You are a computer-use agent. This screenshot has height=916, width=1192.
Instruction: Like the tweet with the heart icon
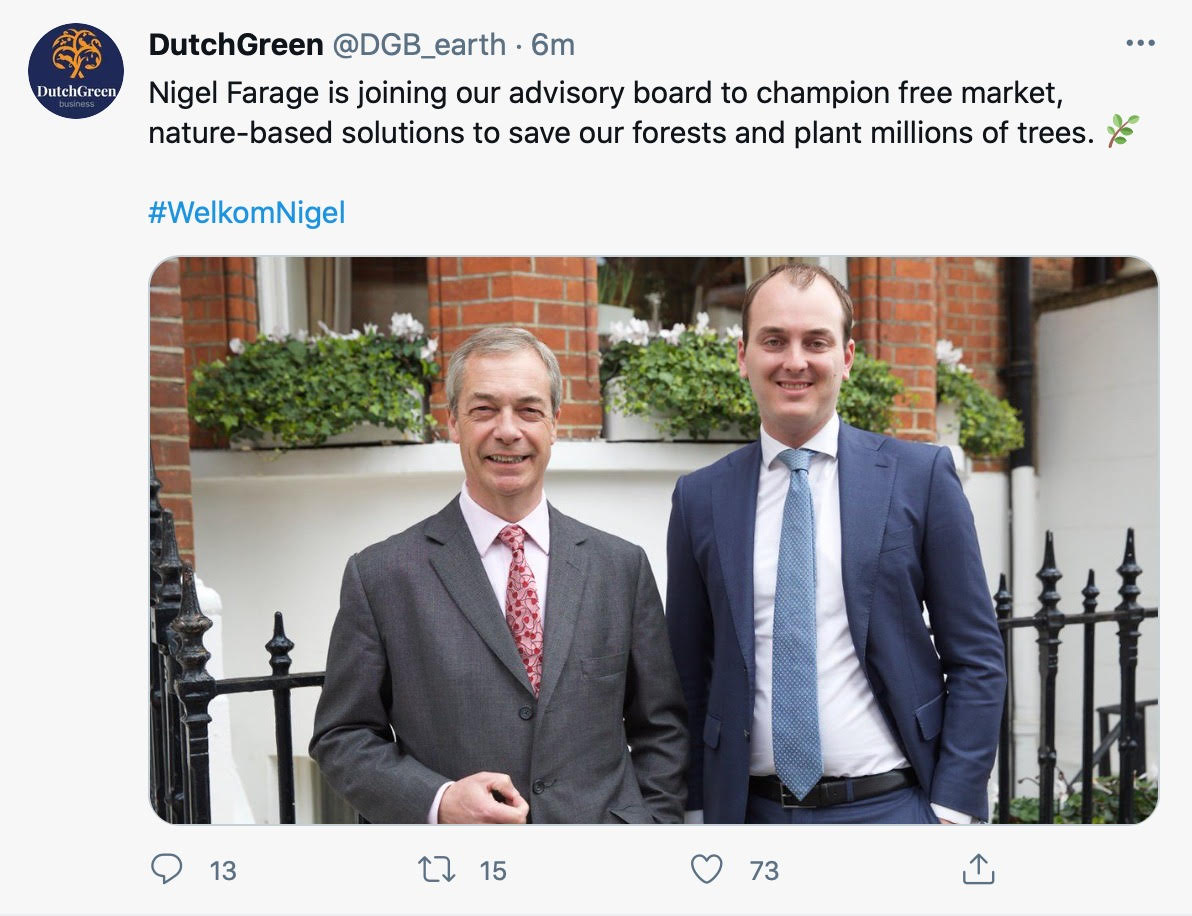coord(706,869)
